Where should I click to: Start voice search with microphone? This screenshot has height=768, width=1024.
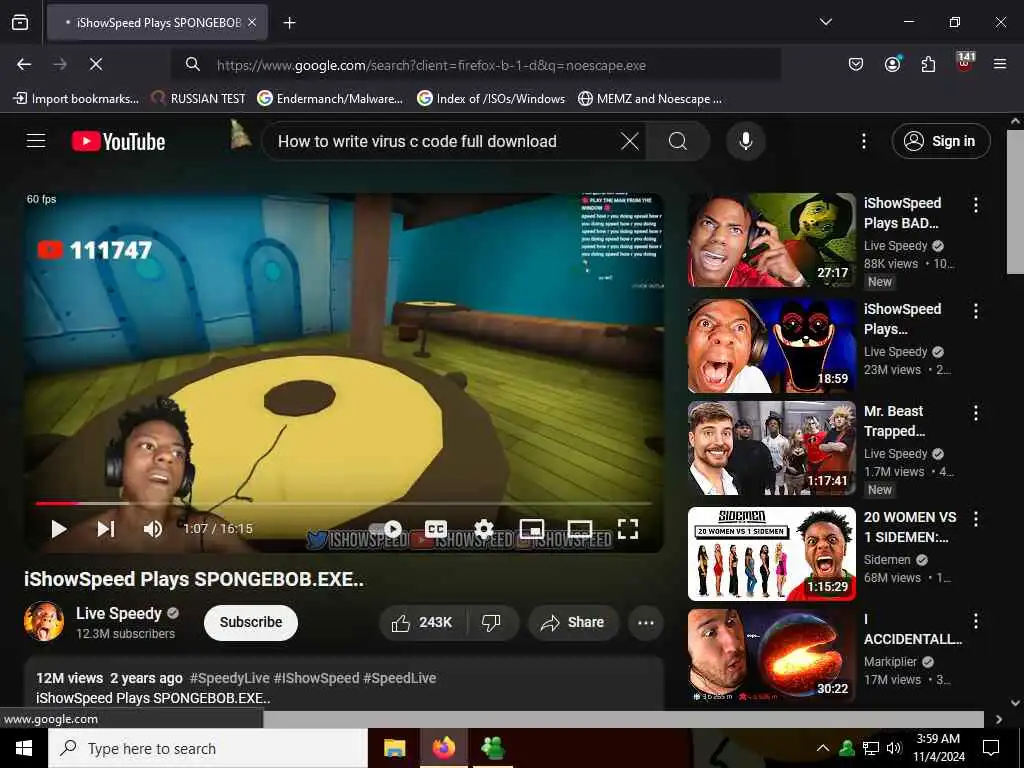(x=745, y=141)
